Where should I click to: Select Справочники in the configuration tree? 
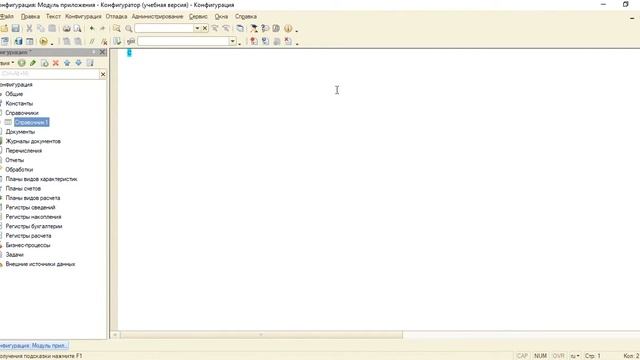[x=22, y=113]
